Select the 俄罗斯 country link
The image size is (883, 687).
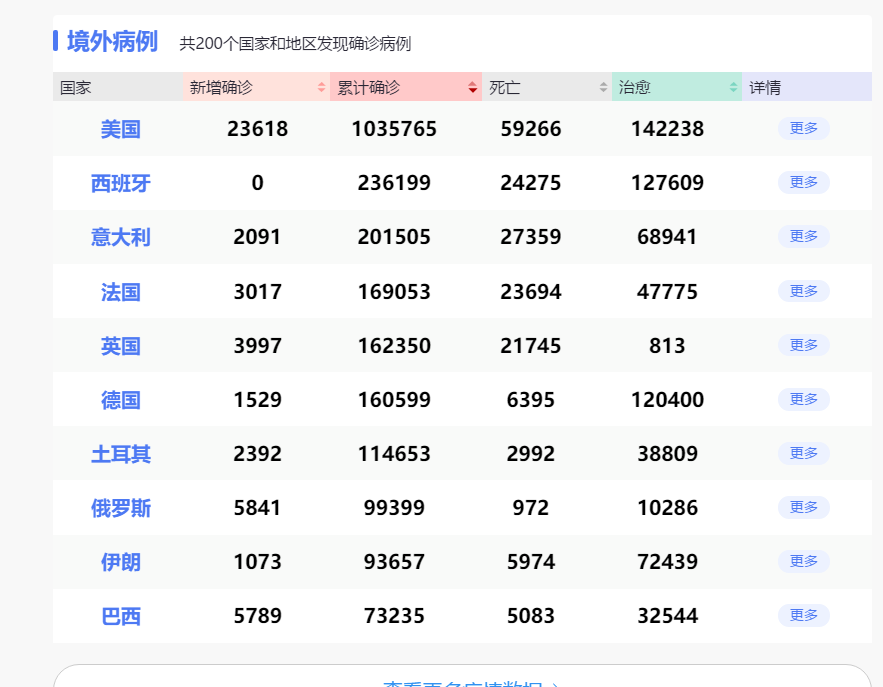[121, 508]
